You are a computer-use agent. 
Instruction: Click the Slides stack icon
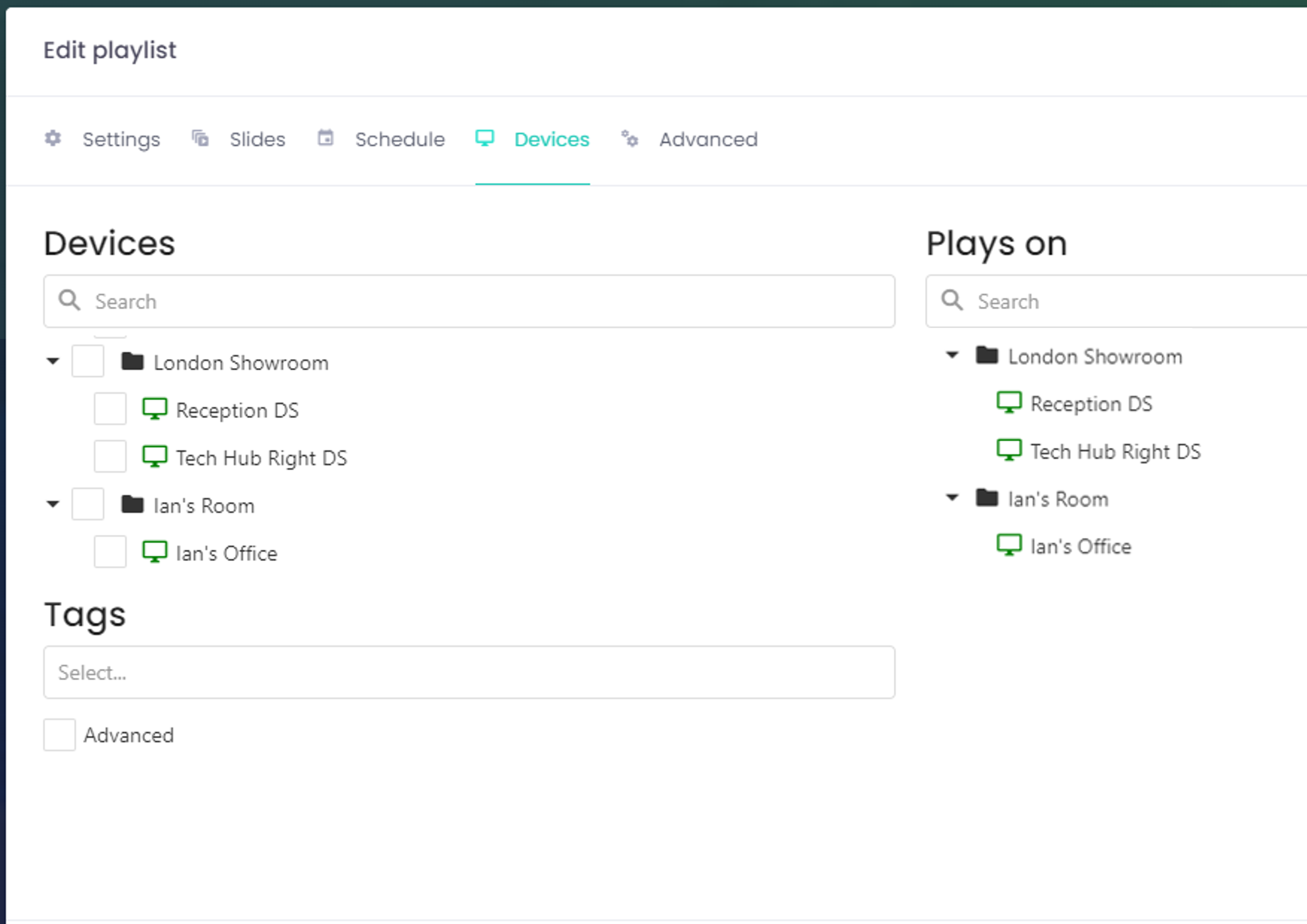click(x=200, y=138)
